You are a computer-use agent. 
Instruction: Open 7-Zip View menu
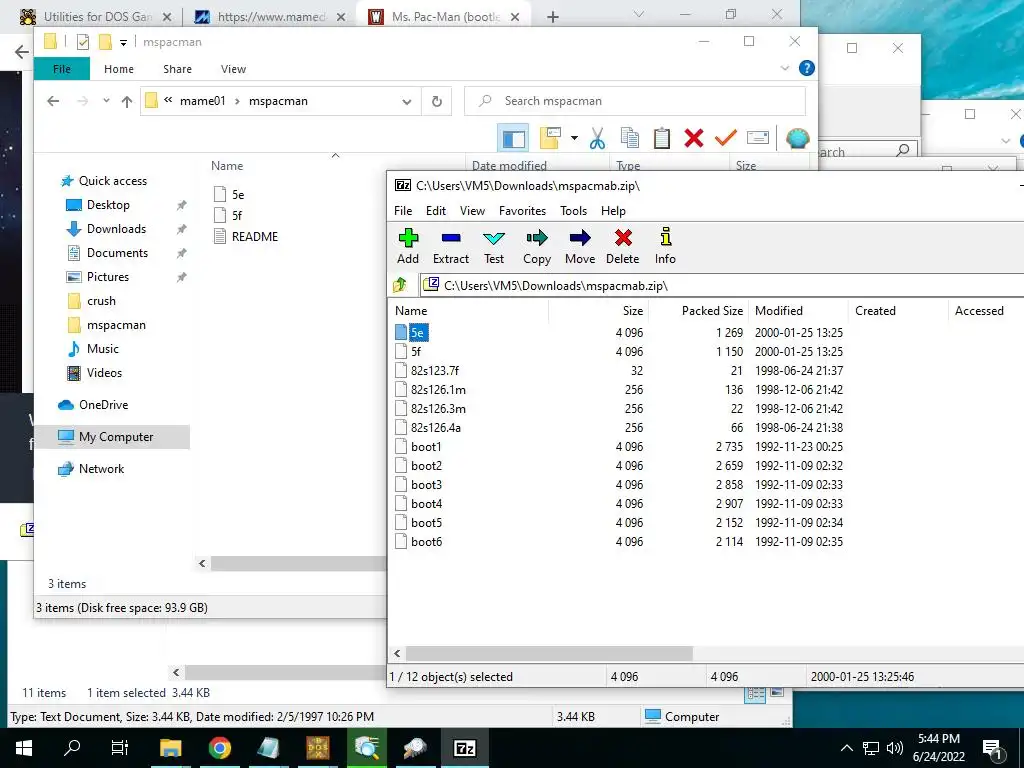click(472, 210)
